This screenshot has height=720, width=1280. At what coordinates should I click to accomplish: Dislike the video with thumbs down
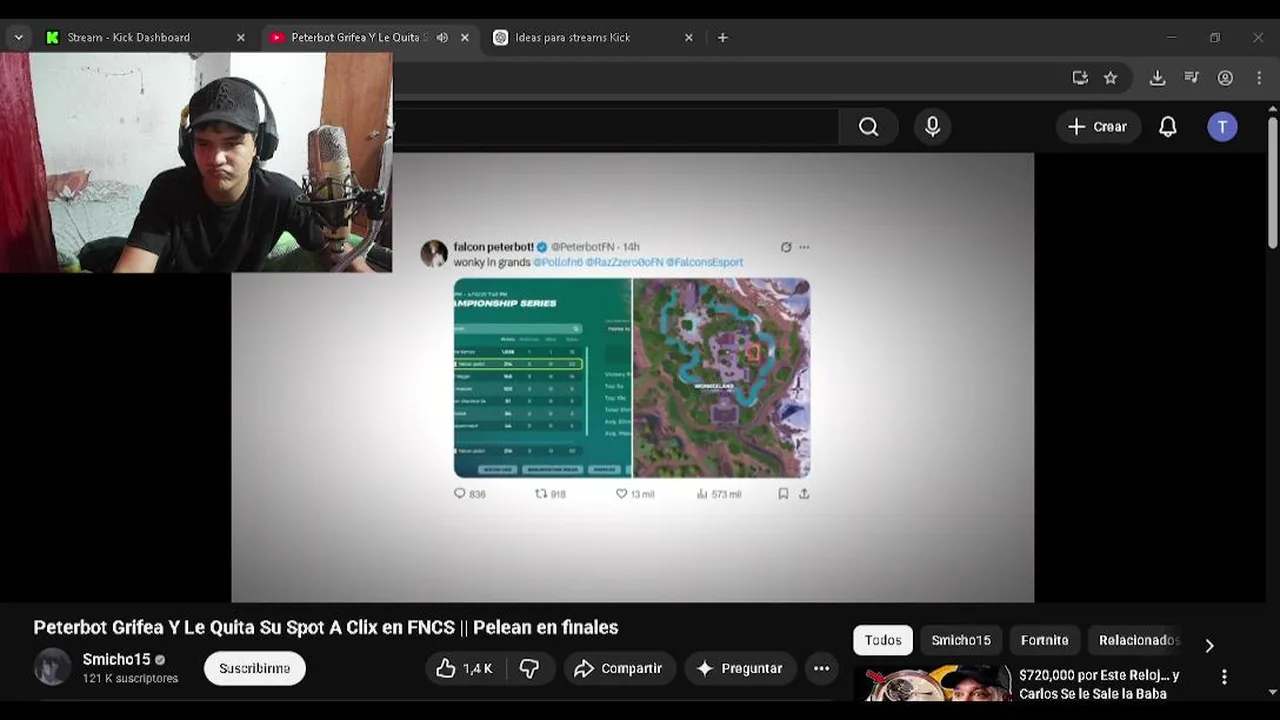tap(529, 668)
